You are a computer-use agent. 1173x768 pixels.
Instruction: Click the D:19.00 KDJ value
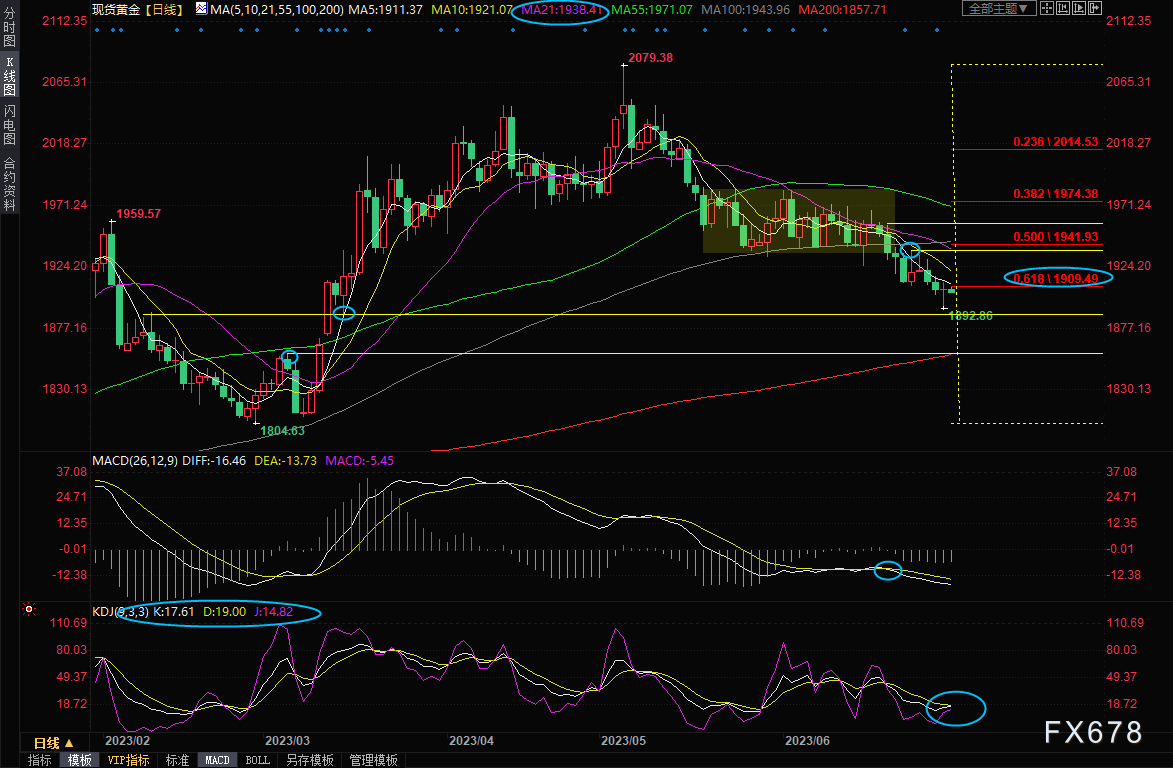point(224,612)
